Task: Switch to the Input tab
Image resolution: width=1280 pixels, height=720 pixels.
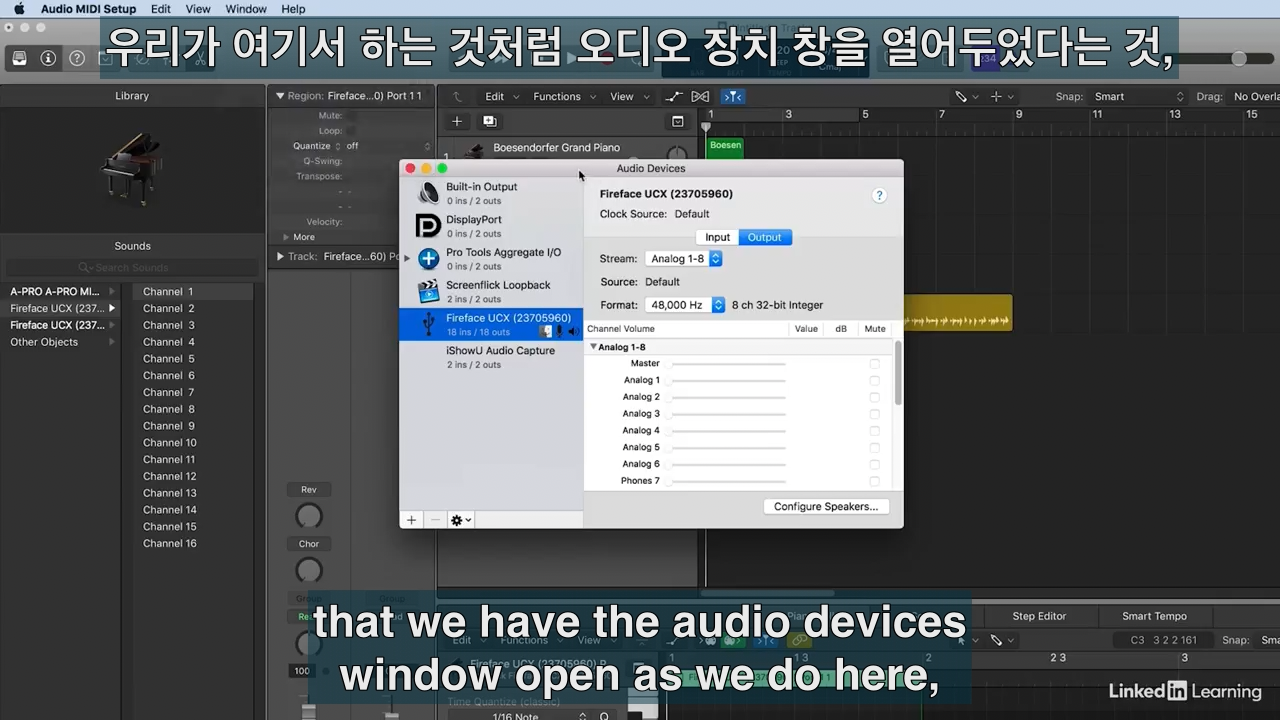Action: [718, 237]
